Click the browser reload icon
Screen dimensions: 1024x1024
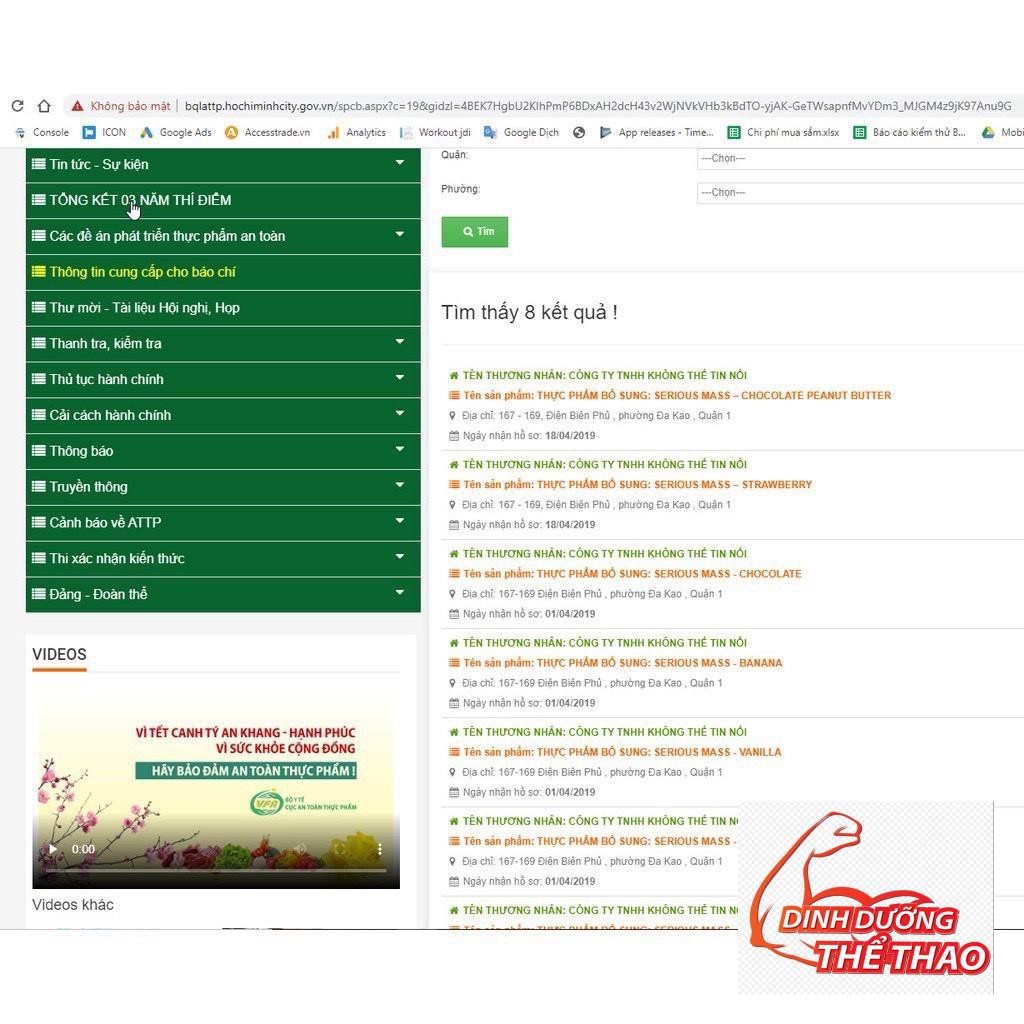17,106
